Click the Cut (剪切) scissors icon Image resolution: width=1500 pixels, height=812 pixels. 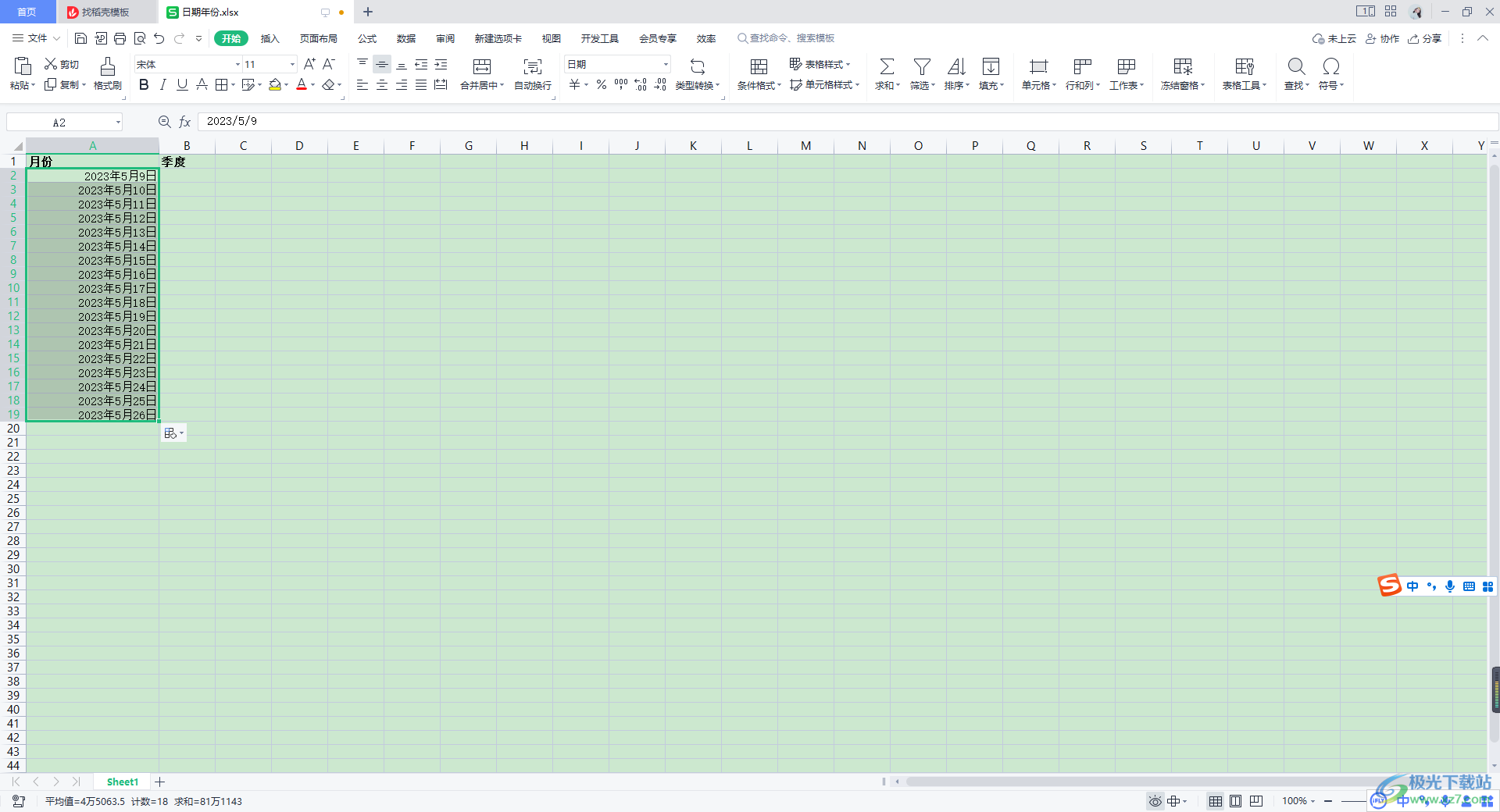pos(51,64)
